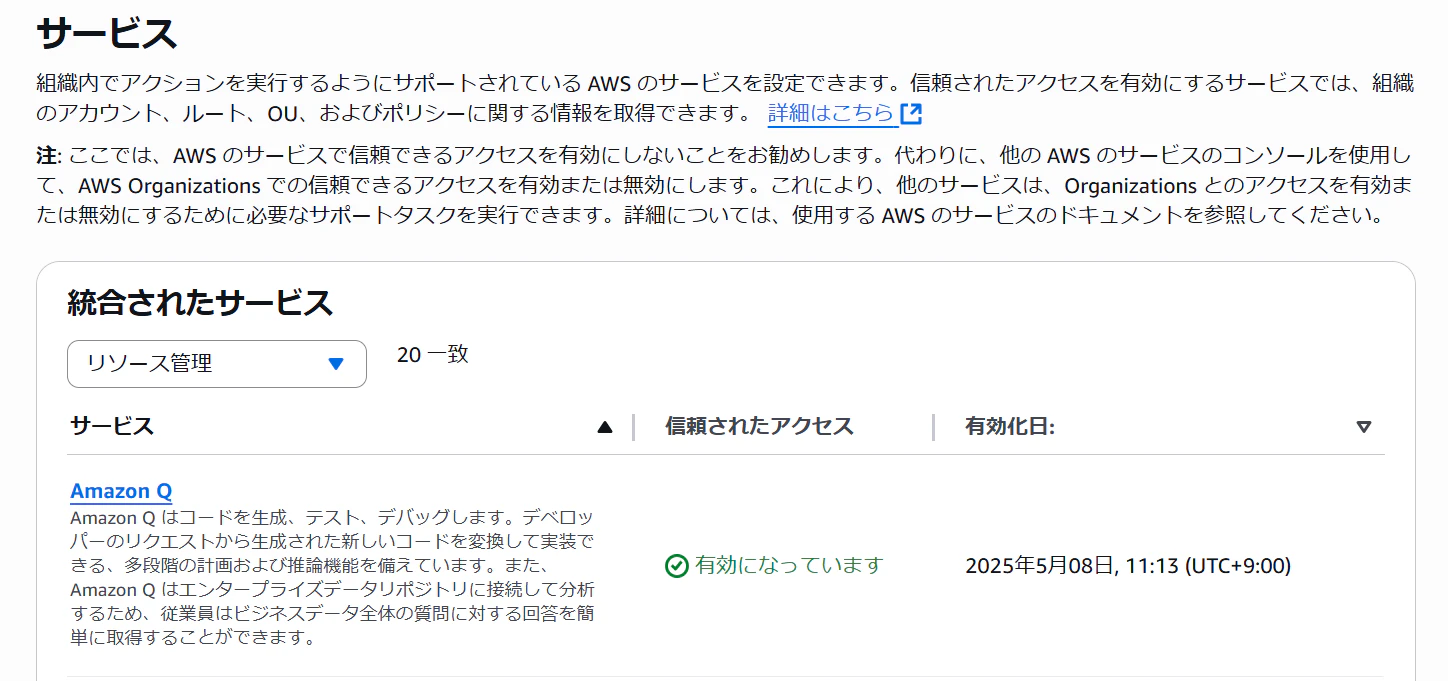Open the Amazon Q service link

[x=121, y=491]
